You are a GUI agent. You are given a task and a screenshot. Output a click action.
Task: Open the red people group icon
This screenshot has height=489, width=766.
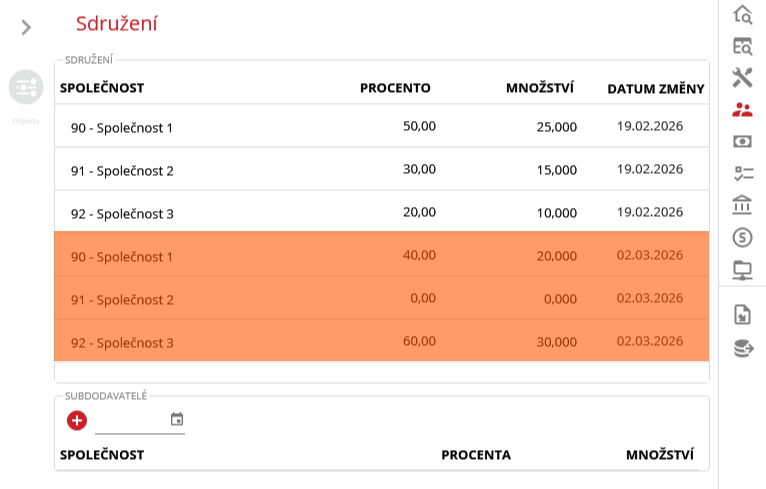pyautogui.click(x=742, y=109)
